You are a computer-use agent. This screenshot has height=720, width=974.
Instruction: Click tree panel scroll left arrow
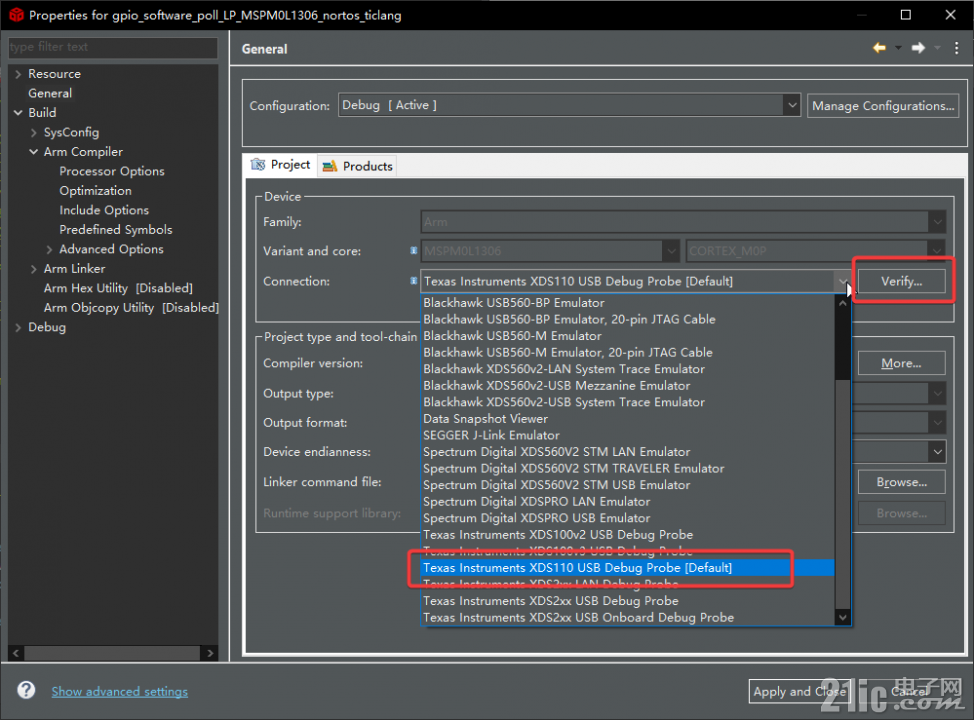coord(16,653)
